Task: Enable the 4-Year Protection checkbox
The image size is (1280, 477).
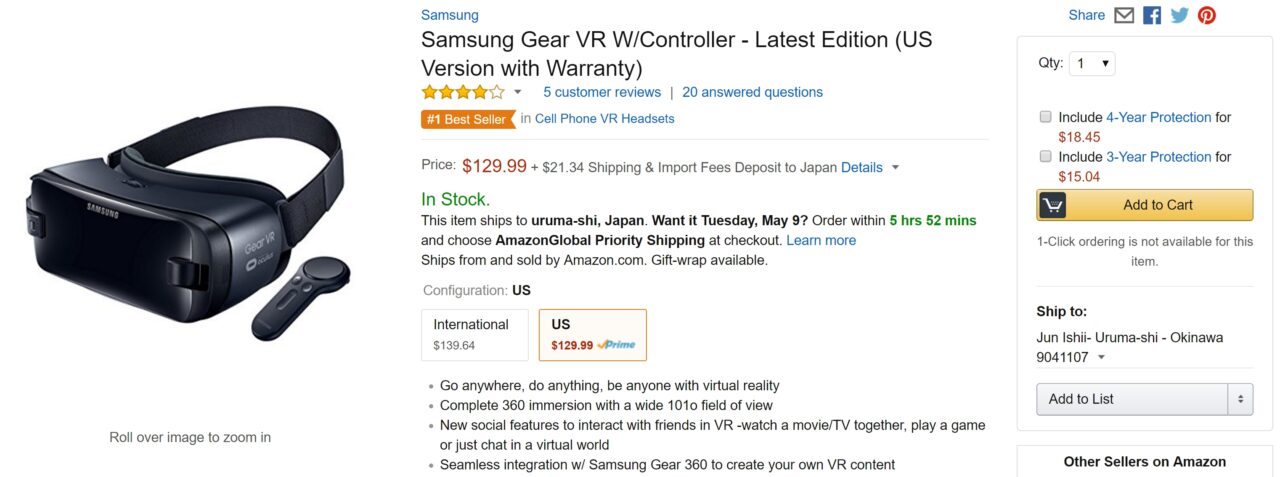Action: 1046,116
